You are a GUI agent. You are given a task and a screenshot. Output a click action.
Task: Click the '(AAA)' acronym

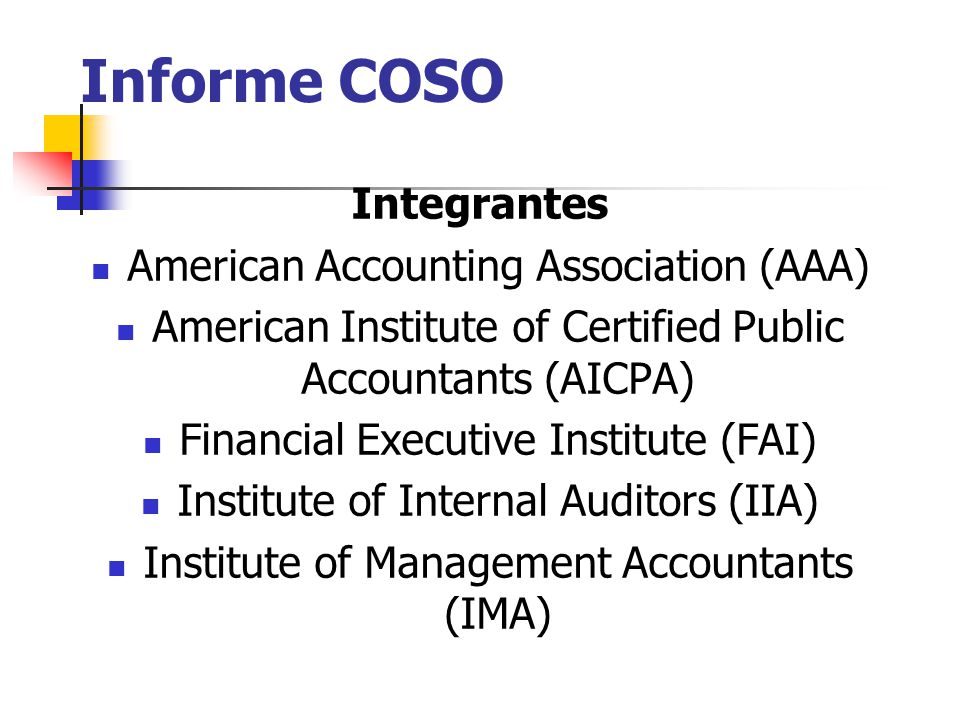(814, 267)
